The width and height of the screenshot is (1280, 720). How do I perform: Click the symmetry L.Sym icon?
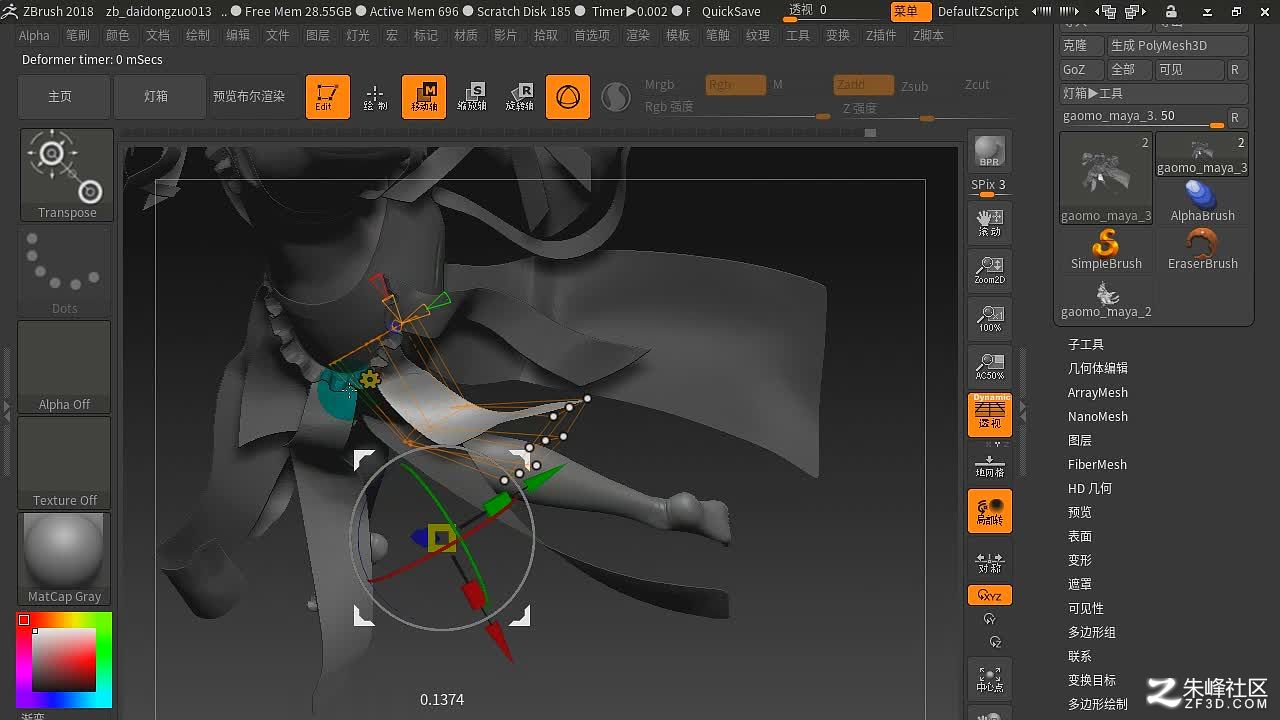tap(990, 560)
